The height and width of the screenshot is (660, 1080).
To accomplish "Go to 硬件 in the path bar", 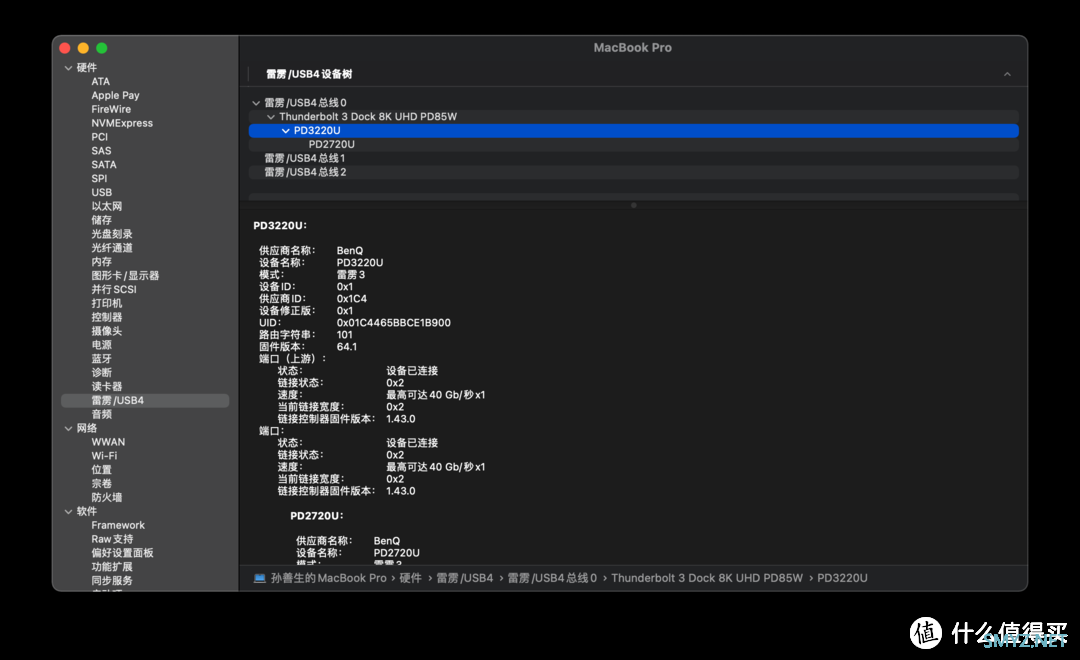I will coord(411,578).
